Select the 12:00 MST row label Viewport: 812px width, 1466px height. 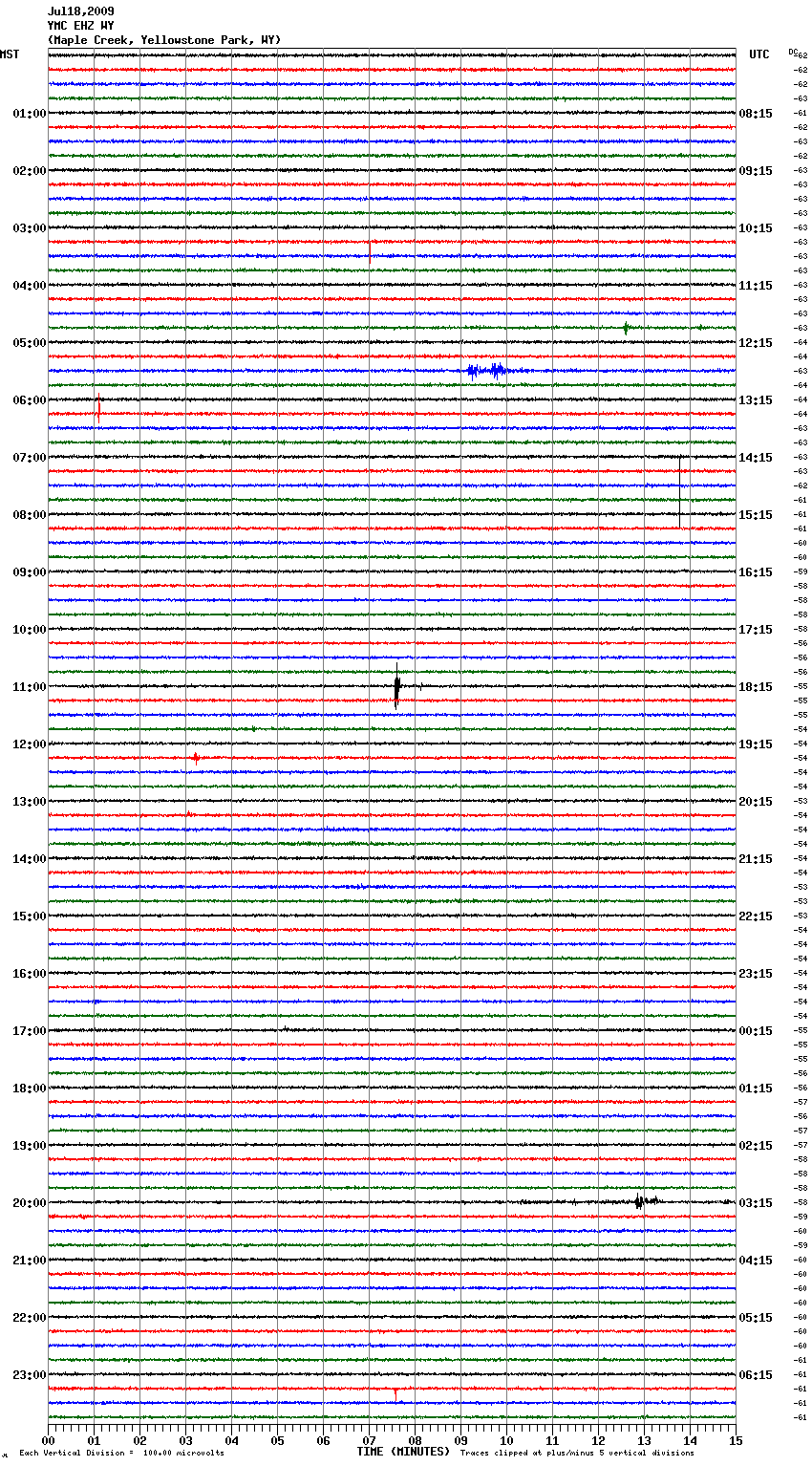click(30, 744)
